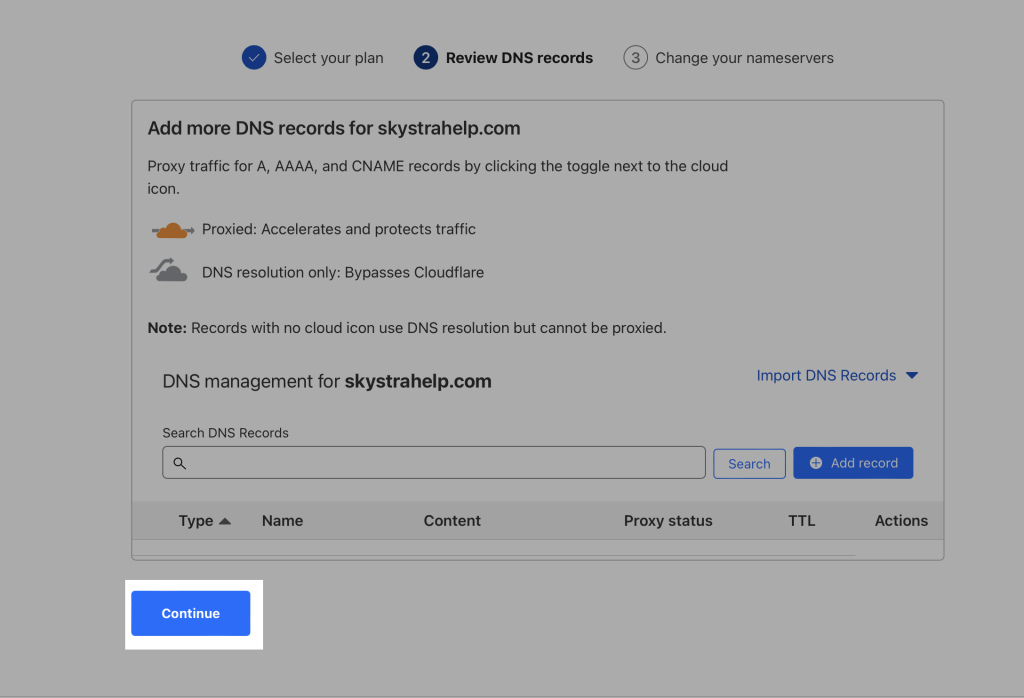Click the Name column header
Screen dimensions: 1024x698
[282, 521]
